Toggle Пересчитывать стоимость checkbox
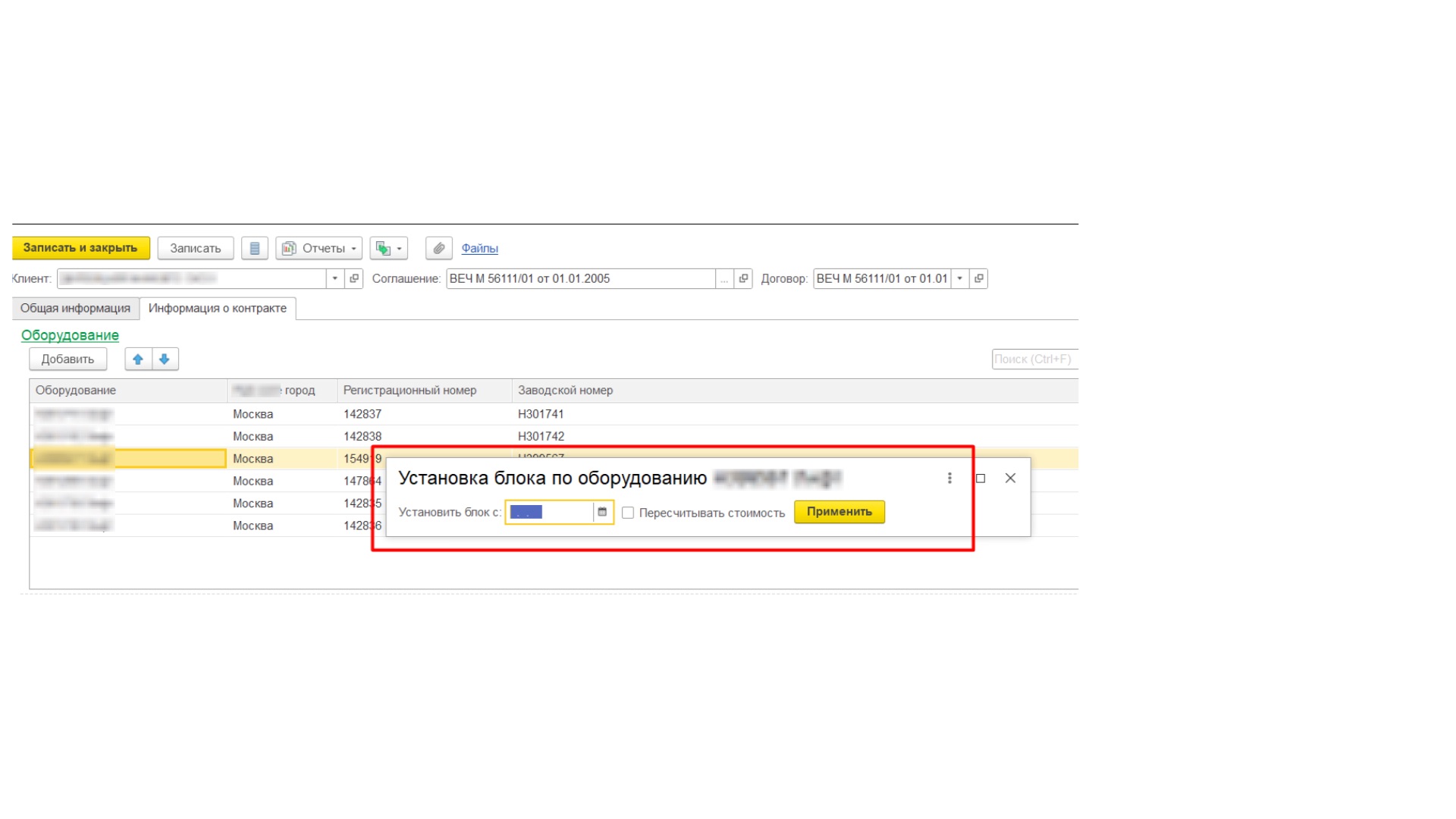This screenshot has height=819, width=1456. [628, 513]
